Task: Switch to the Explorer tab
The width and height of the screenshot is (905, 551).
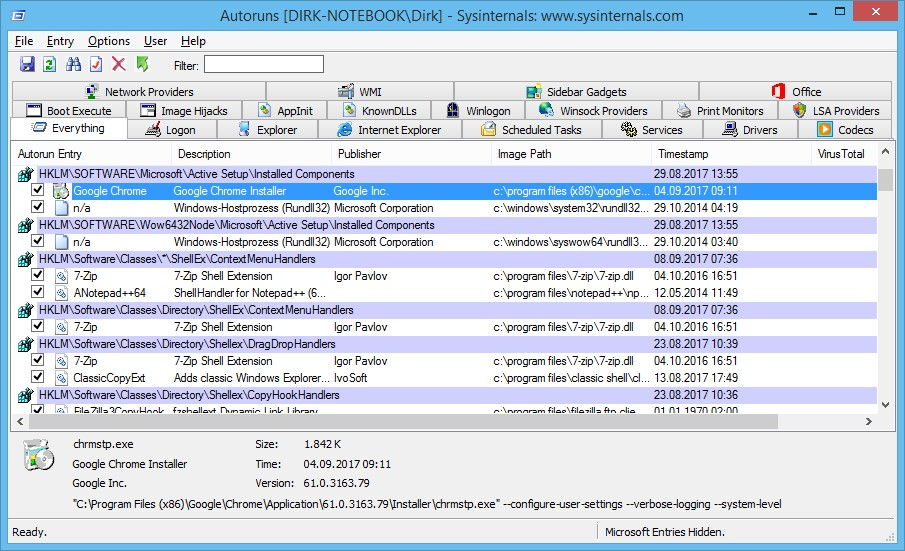Action: coord(268,130)
